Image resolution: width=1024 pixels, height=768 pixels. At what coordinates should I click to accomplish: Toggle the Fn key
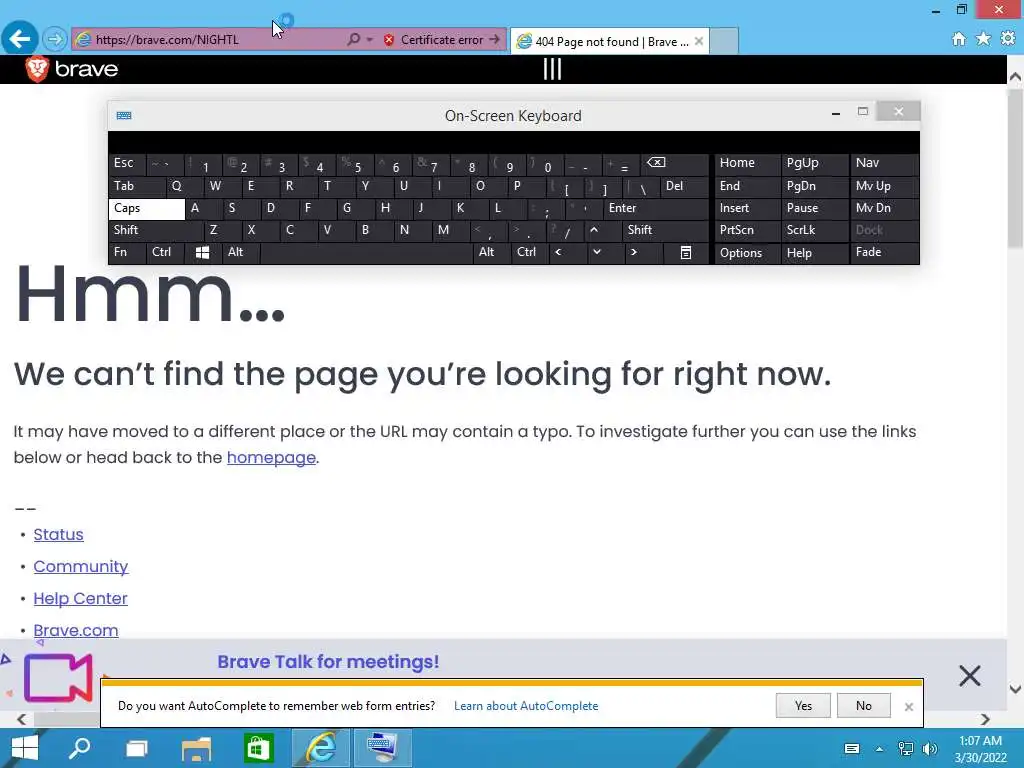127,252
